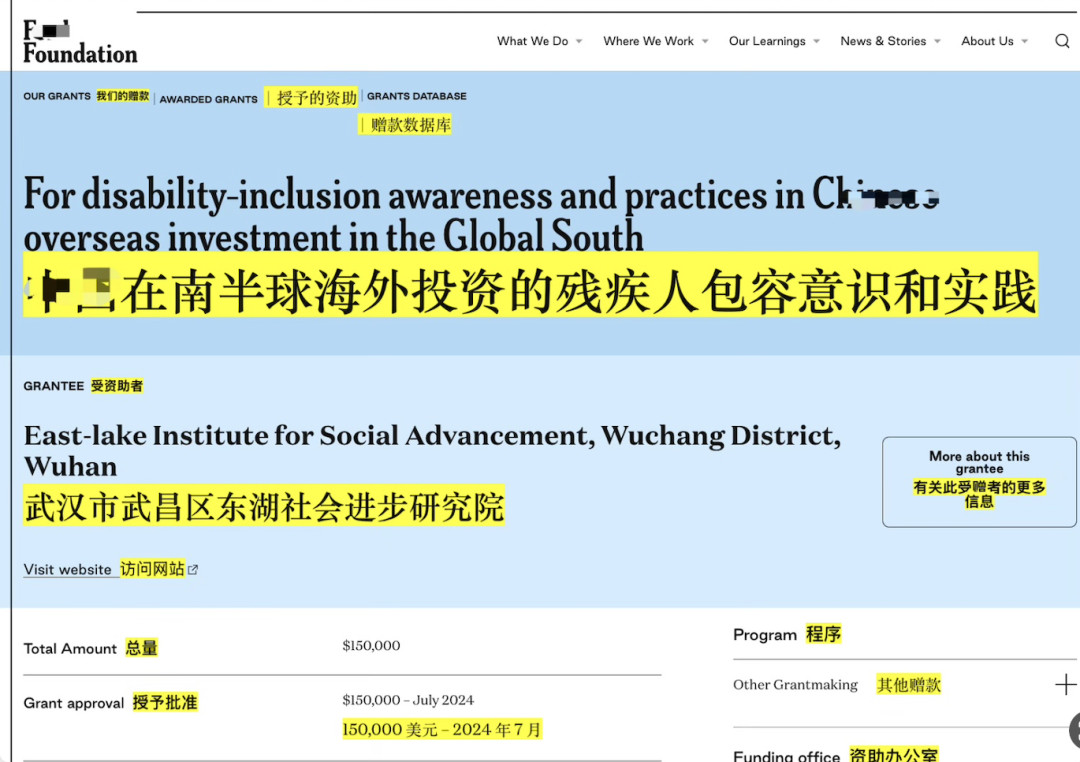The image size is (1080, 762).
Task: Select the Where We Work menu item
Action: pyautogui.click(x=648, y=41)
